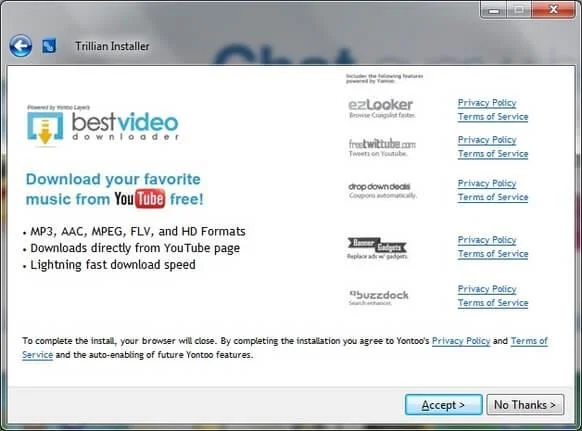The width and height of the screenshot is (582, 431).
Task: Open freetwittube Privacy Policy link
Action: (x=487, y=140)
